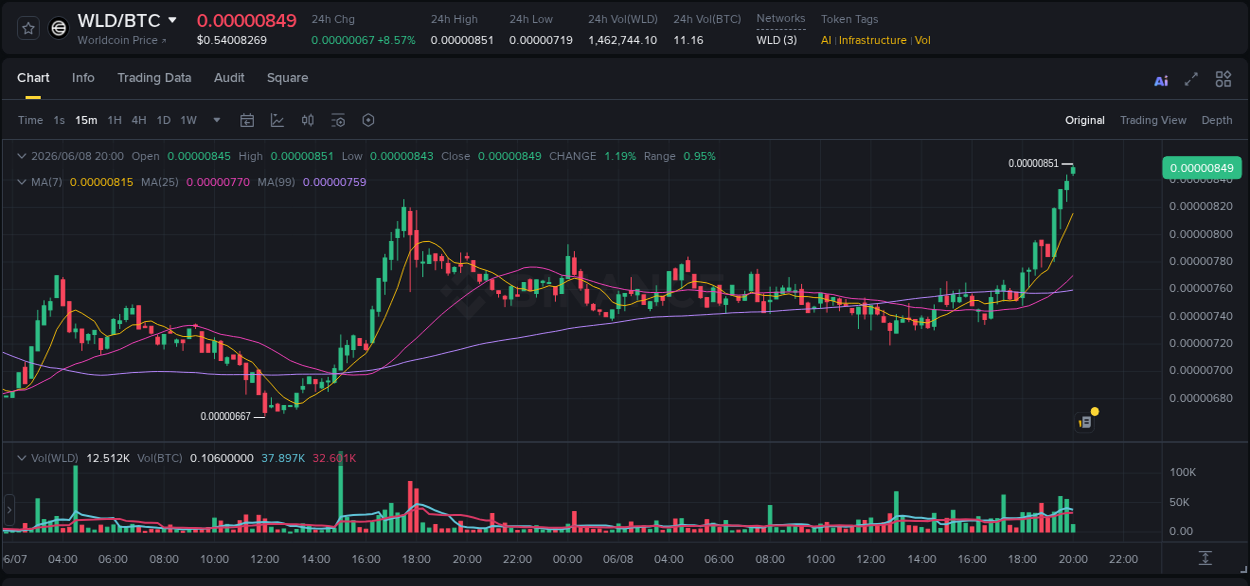Expand more time intervals dropdown
Screen dimensions: 1250x586
coord(217,120)
